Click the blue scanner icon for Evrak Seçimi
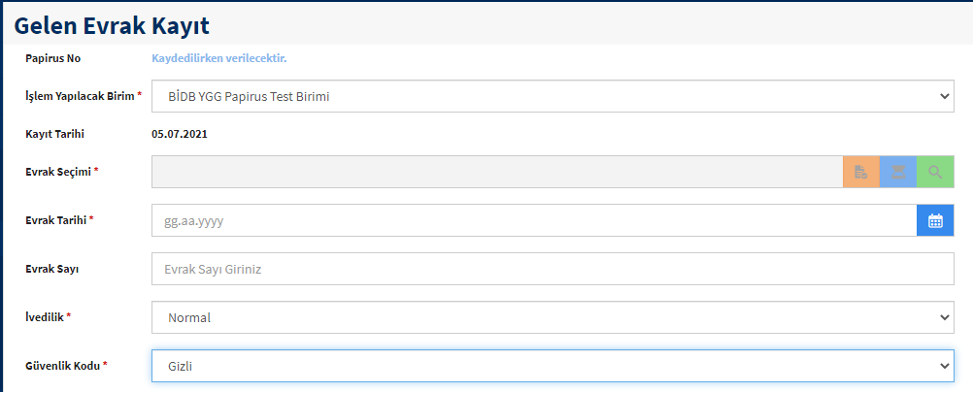Screen dimensions: 974x393 click(898, 172)
